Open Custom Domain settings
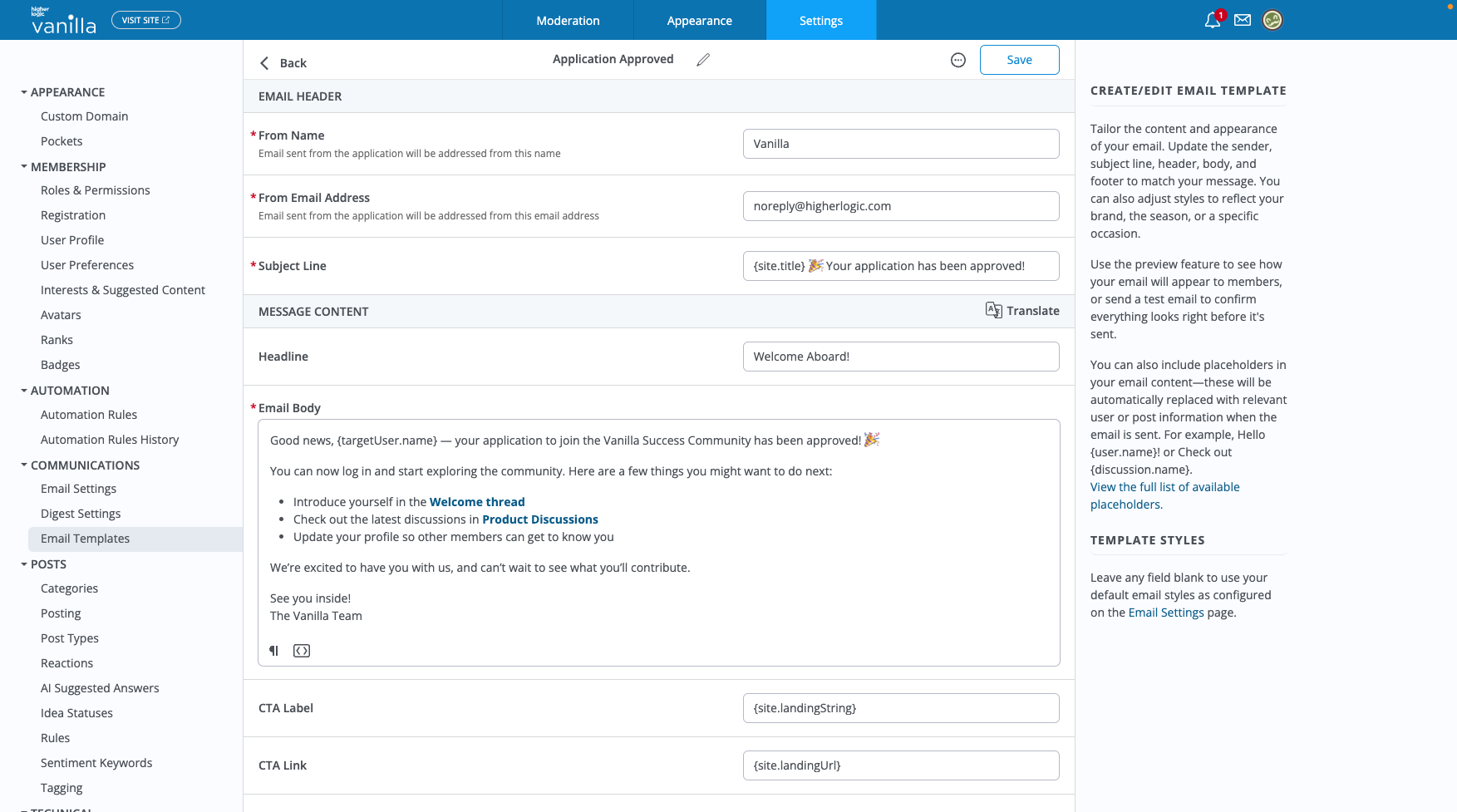Viewport: 1457px width, 812px height. [x=84, y=116]
